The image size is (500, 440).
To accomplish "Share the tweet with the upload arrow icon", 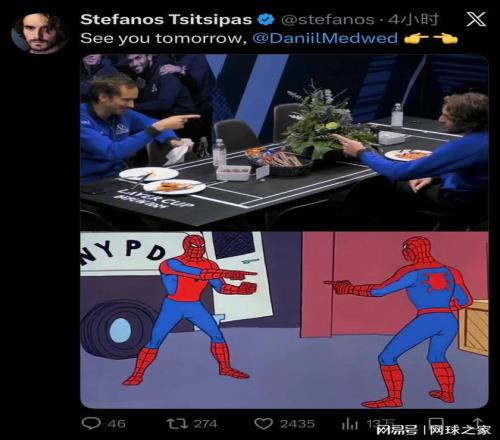I will coord(477,421).
